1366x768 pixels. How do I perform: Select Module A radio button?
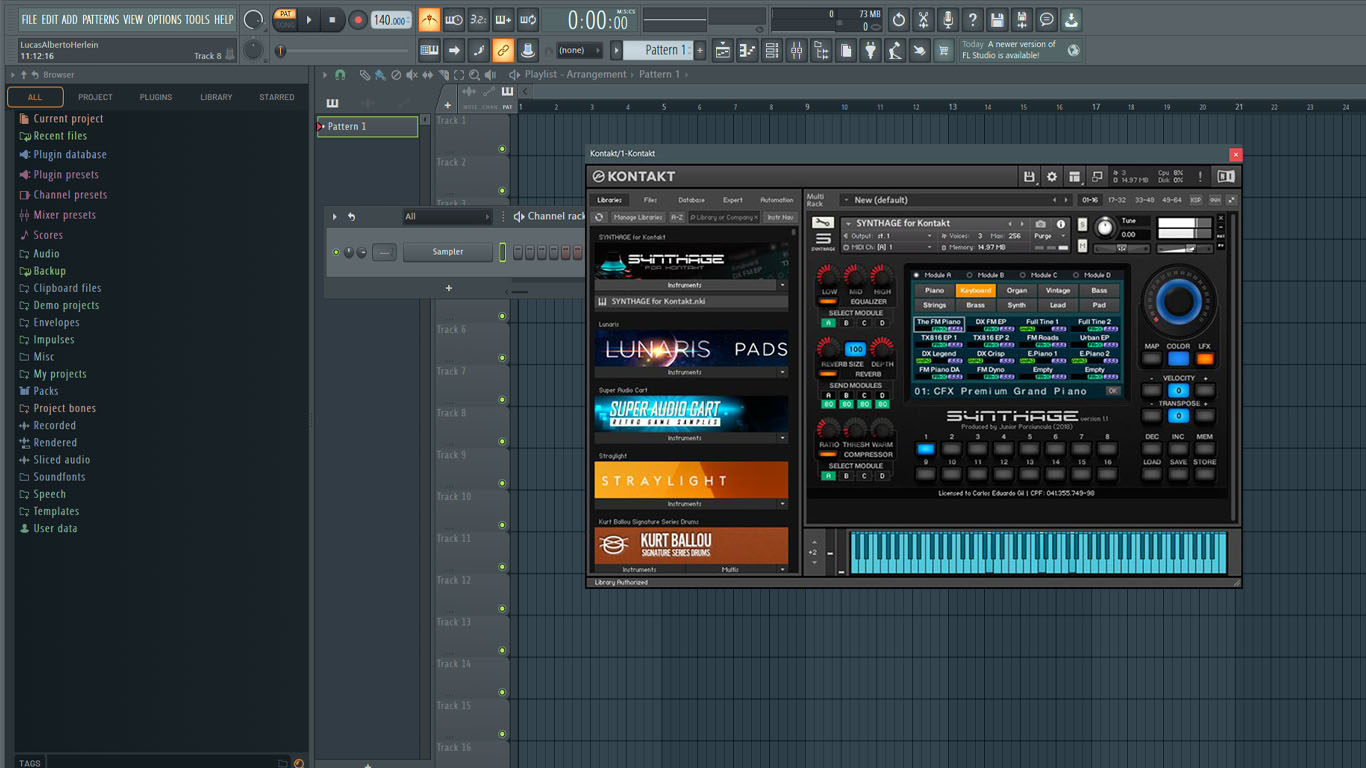pos(916,275)
